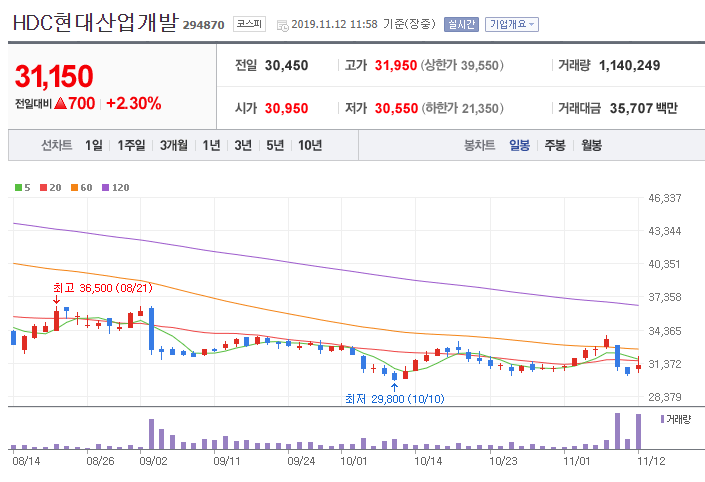Viewport: 705px width, 482px height.
Task: Click the 거래대금 value 35,707 백만
Action: pos(643,108)
